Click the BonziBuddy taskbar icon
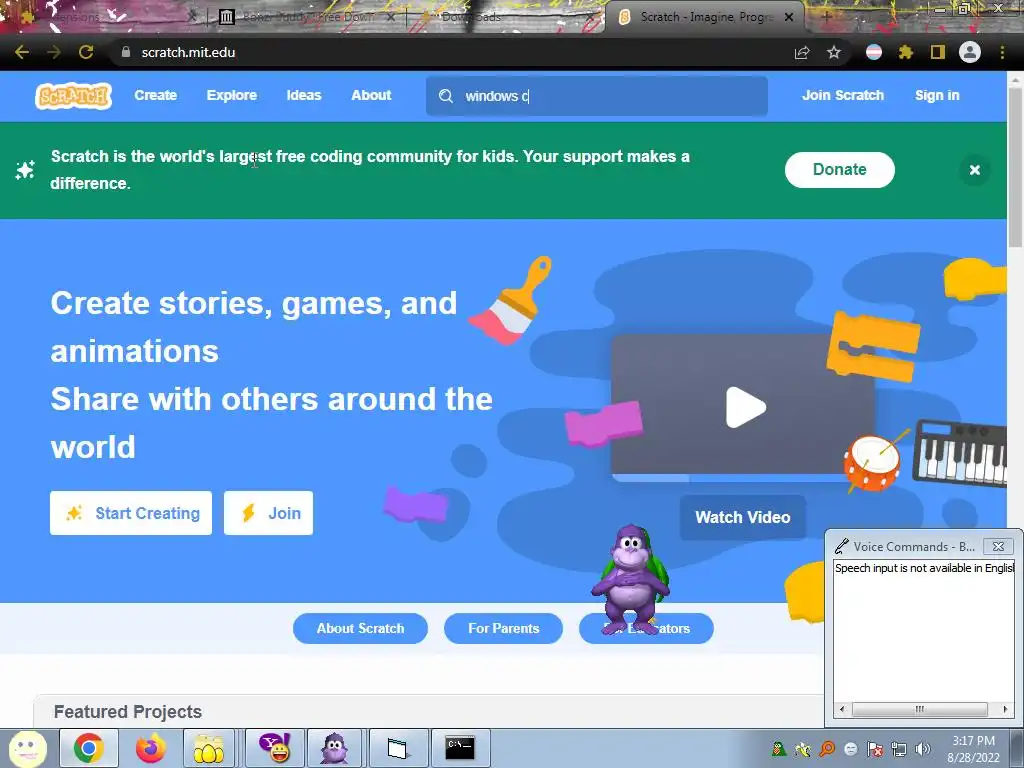Screen dimensions: 1024x768 tap(334, 748)
